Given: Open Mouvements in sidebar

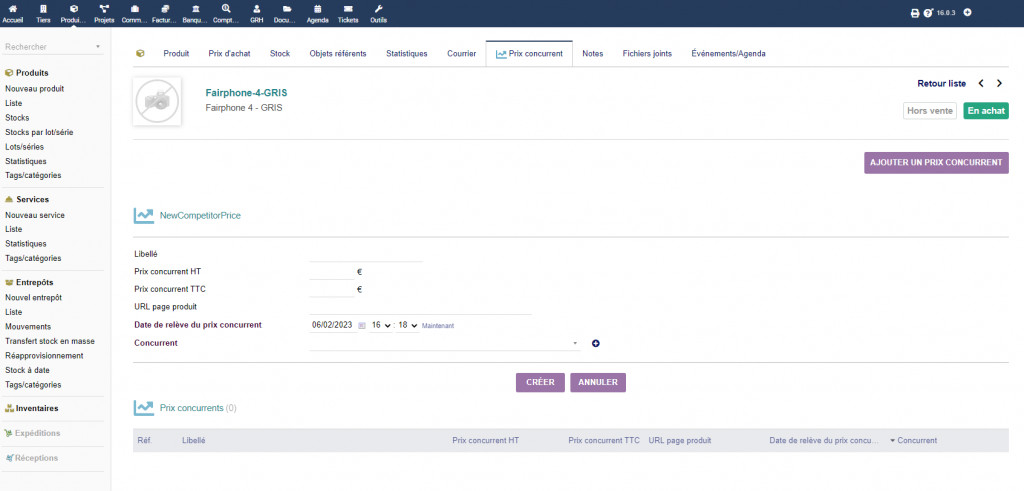Looking at the screenshot, I should (x=26, y=326).
